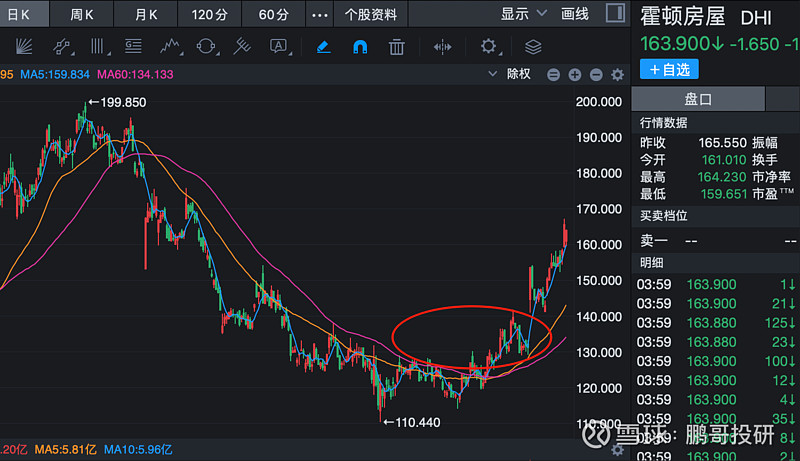
Task: Click the minus zoom-out circle icon
Action: point(596,75)
